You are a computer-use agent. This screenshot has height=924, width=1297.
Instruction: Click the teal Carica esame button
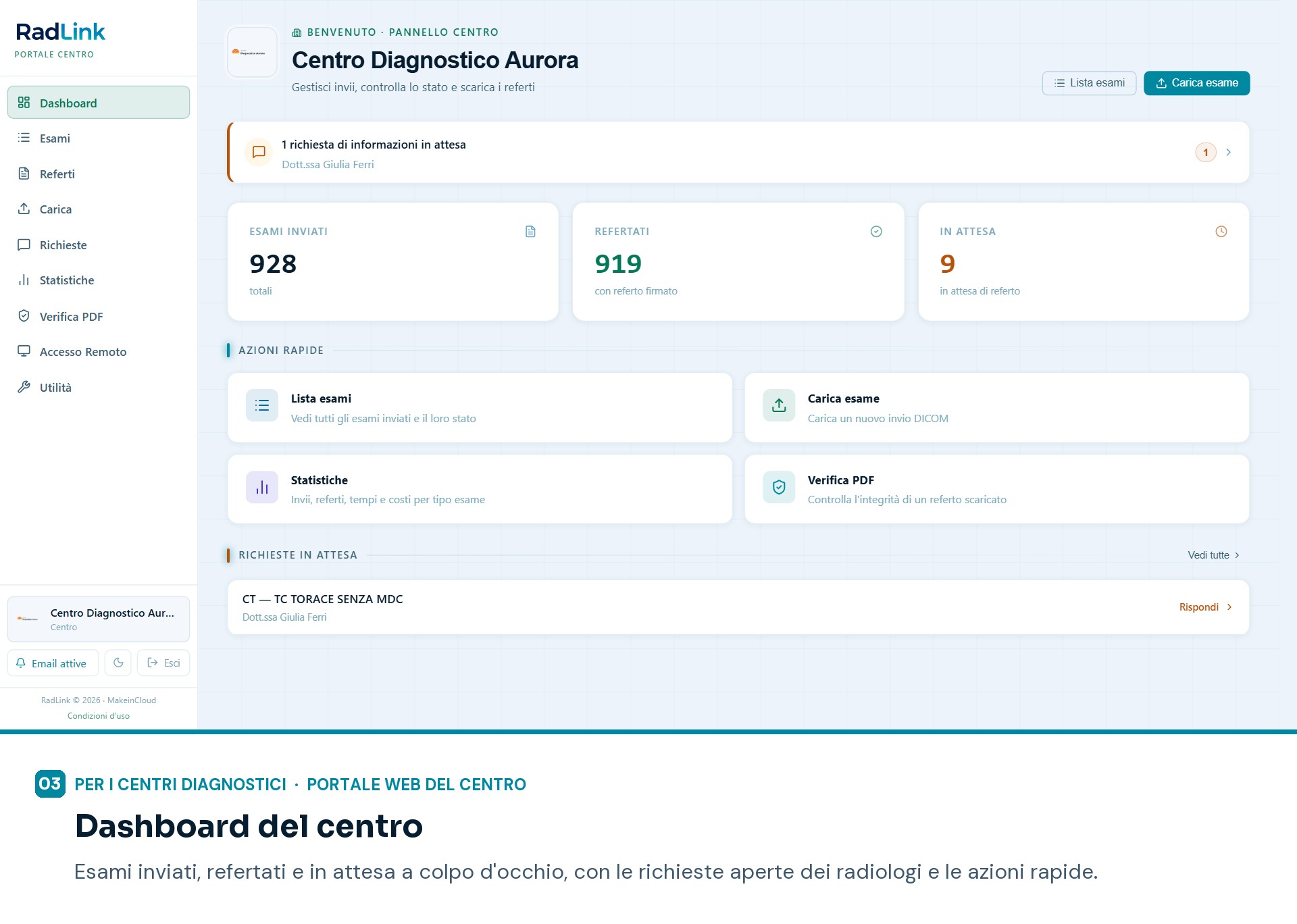coord(1196,83)
